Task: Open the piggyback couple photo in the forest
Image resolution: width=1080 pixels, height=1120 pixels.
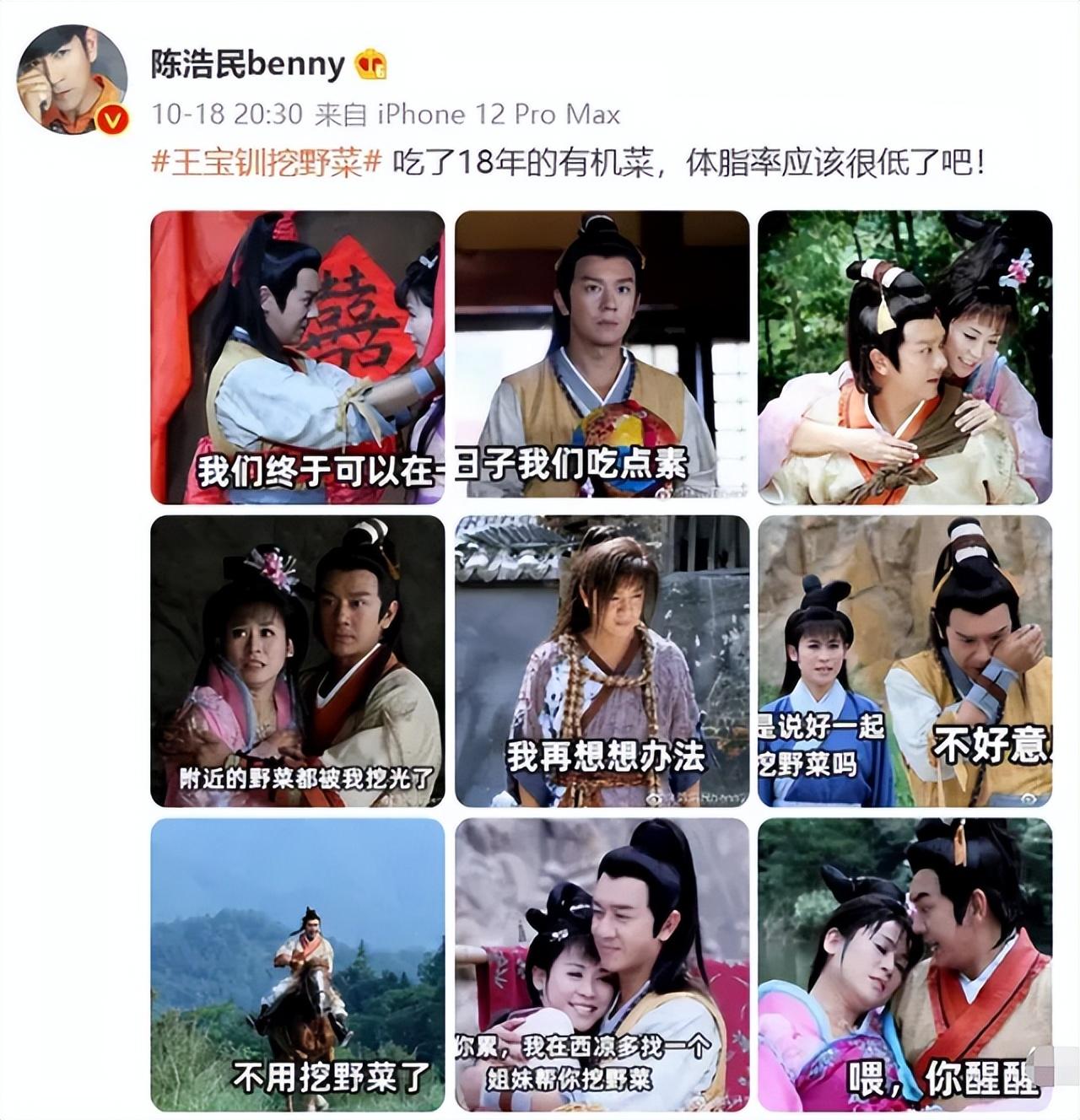Action: [905, 358]
